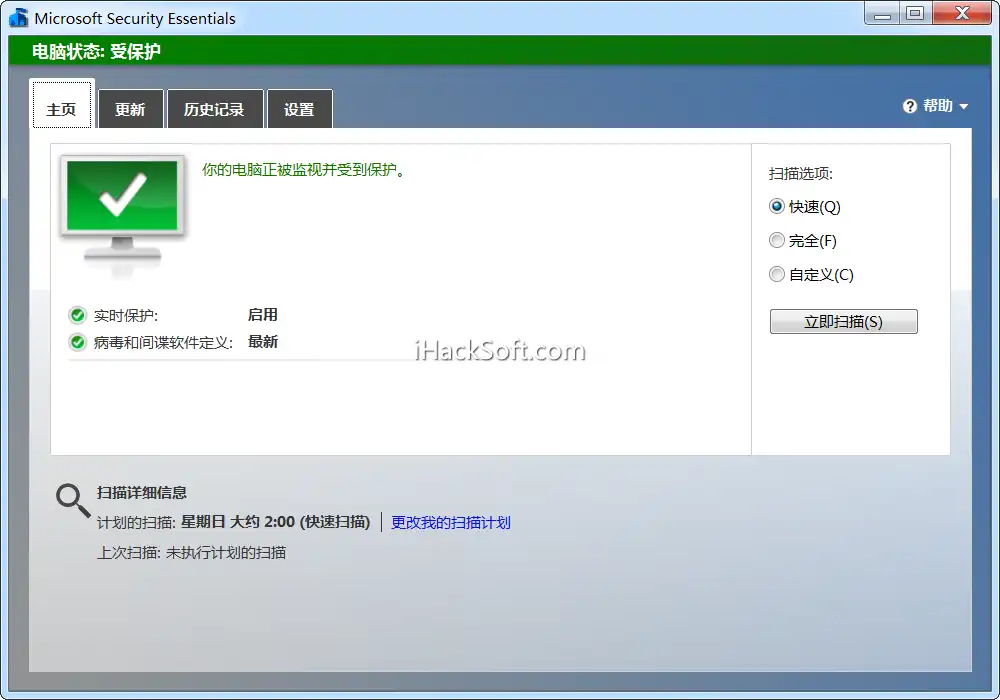Screen dimensions: 1000x700
Task: Open the 设置 tab
Action: click(299, 109)
